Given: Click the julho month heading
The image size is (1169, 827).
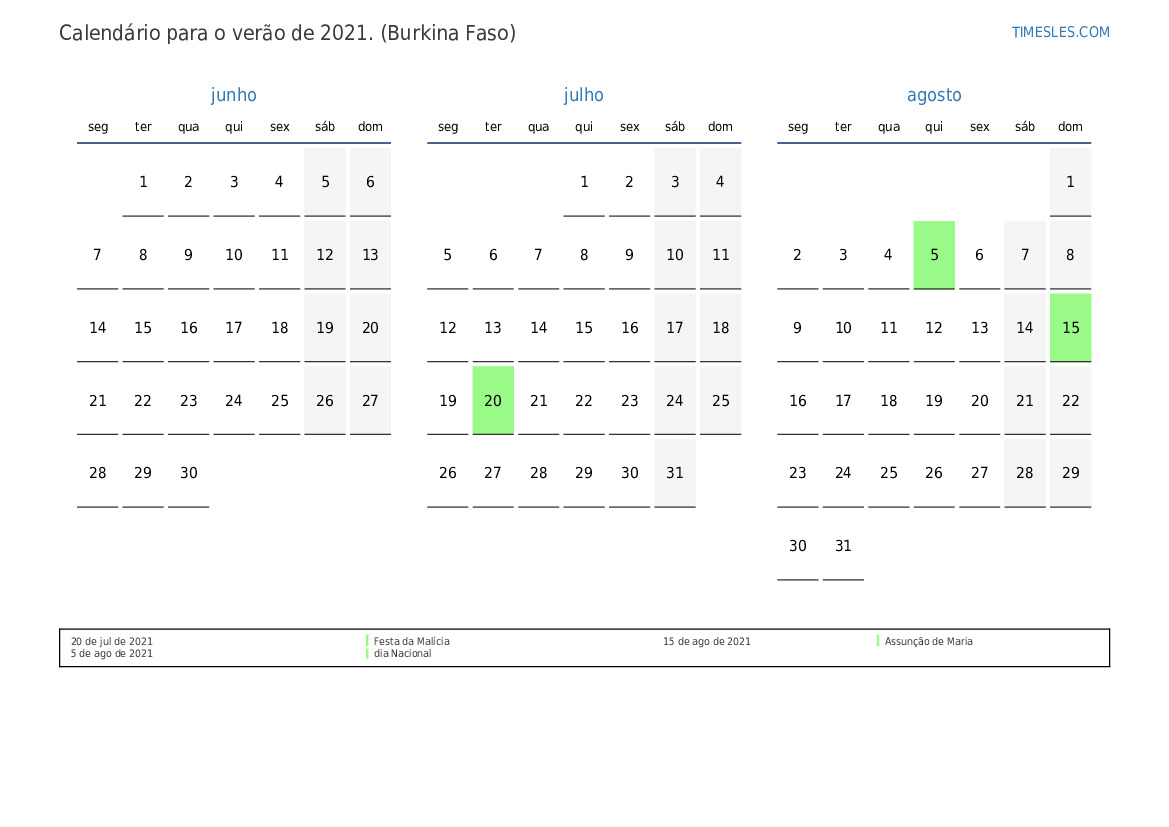Looking at the screenshot, I should [583, 95].
